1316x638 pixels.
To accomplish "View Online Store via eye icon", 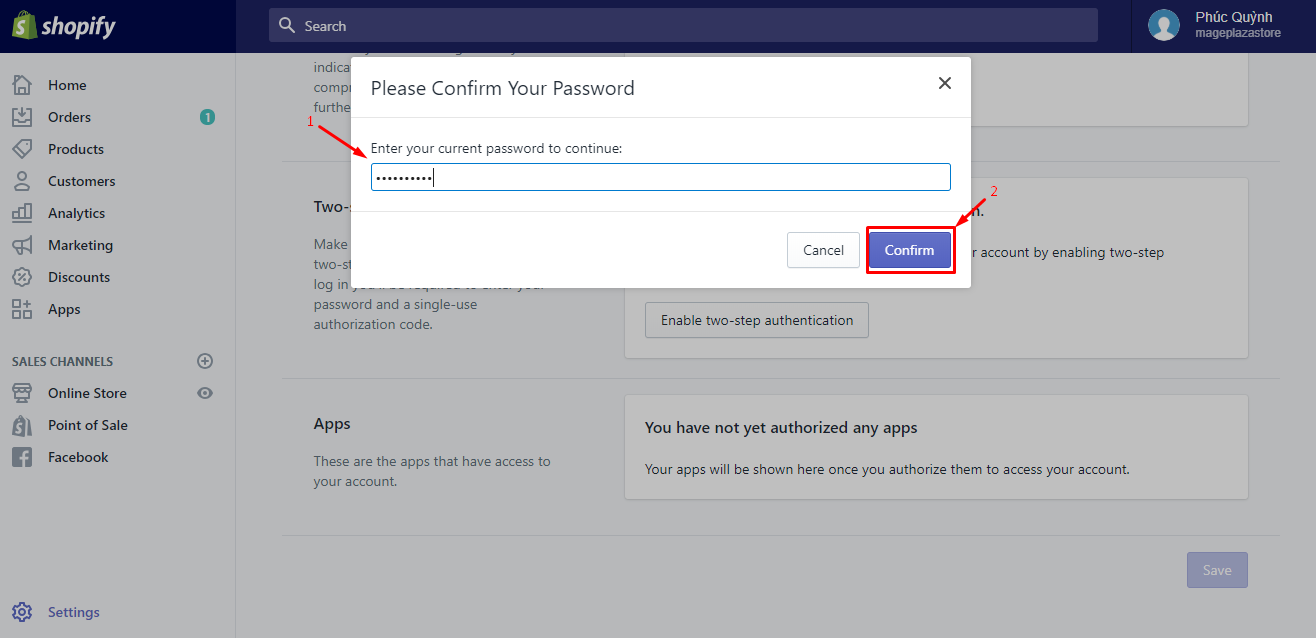I will pyautogui.click(x=205, y=393).
